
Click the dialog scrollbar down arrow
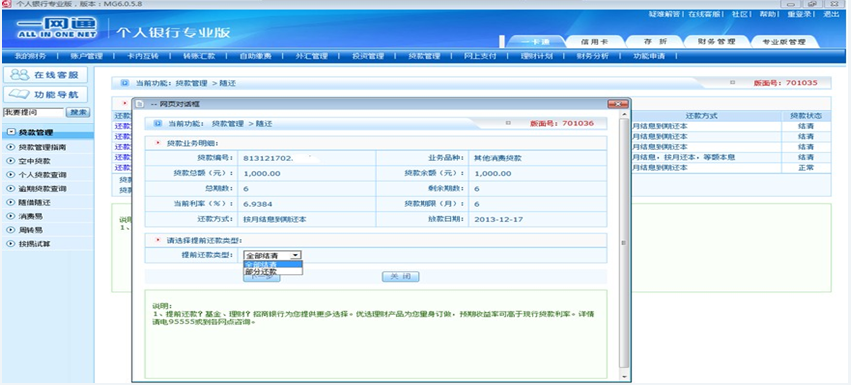click(x=624, y=376)
